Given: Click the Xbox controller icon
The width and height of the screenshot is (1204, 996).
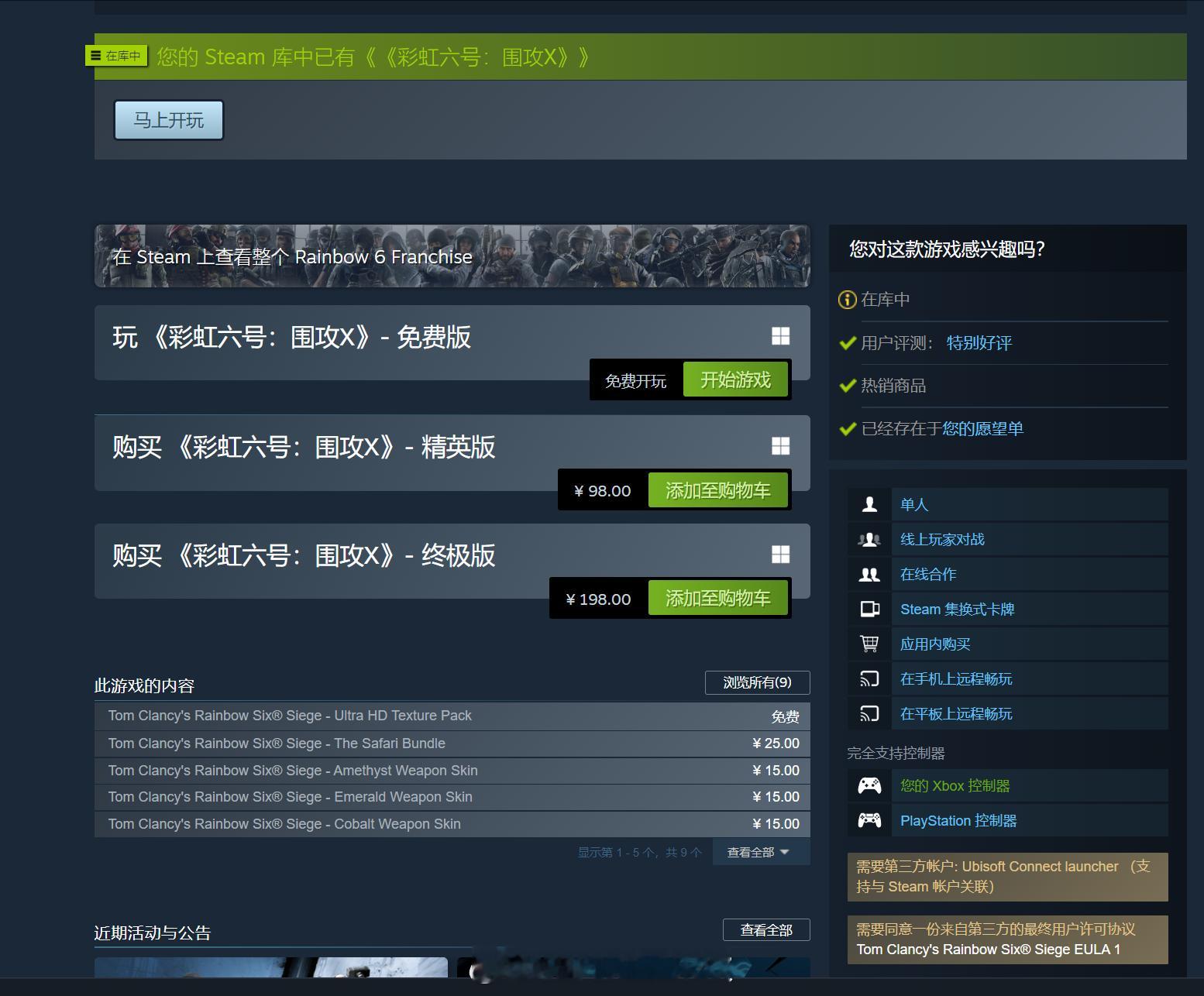Looking at the screenshot, I should coord(869,785).
